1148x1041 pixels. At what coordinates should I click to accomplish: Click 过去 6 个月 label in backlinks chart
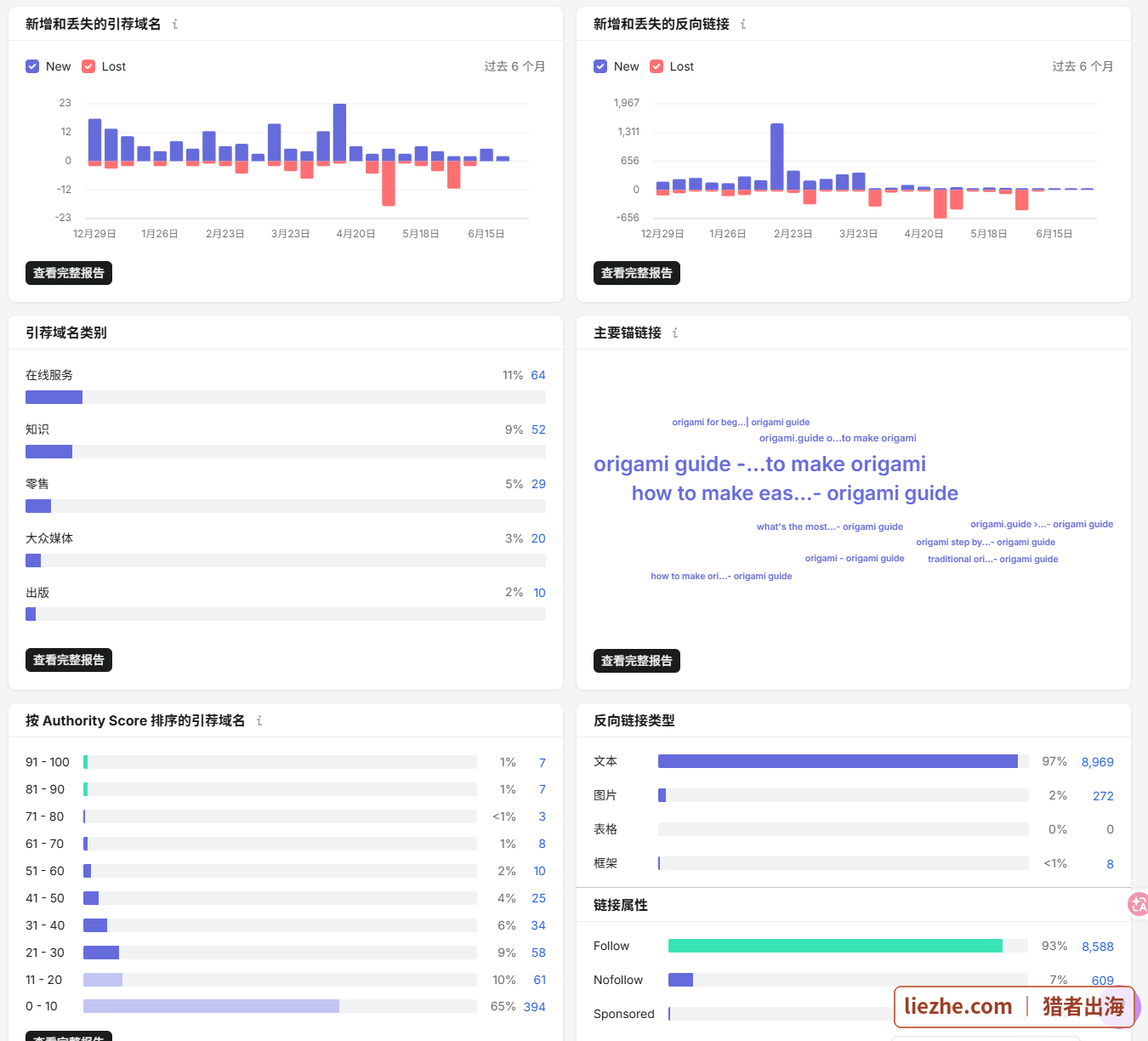(1083, 66)
